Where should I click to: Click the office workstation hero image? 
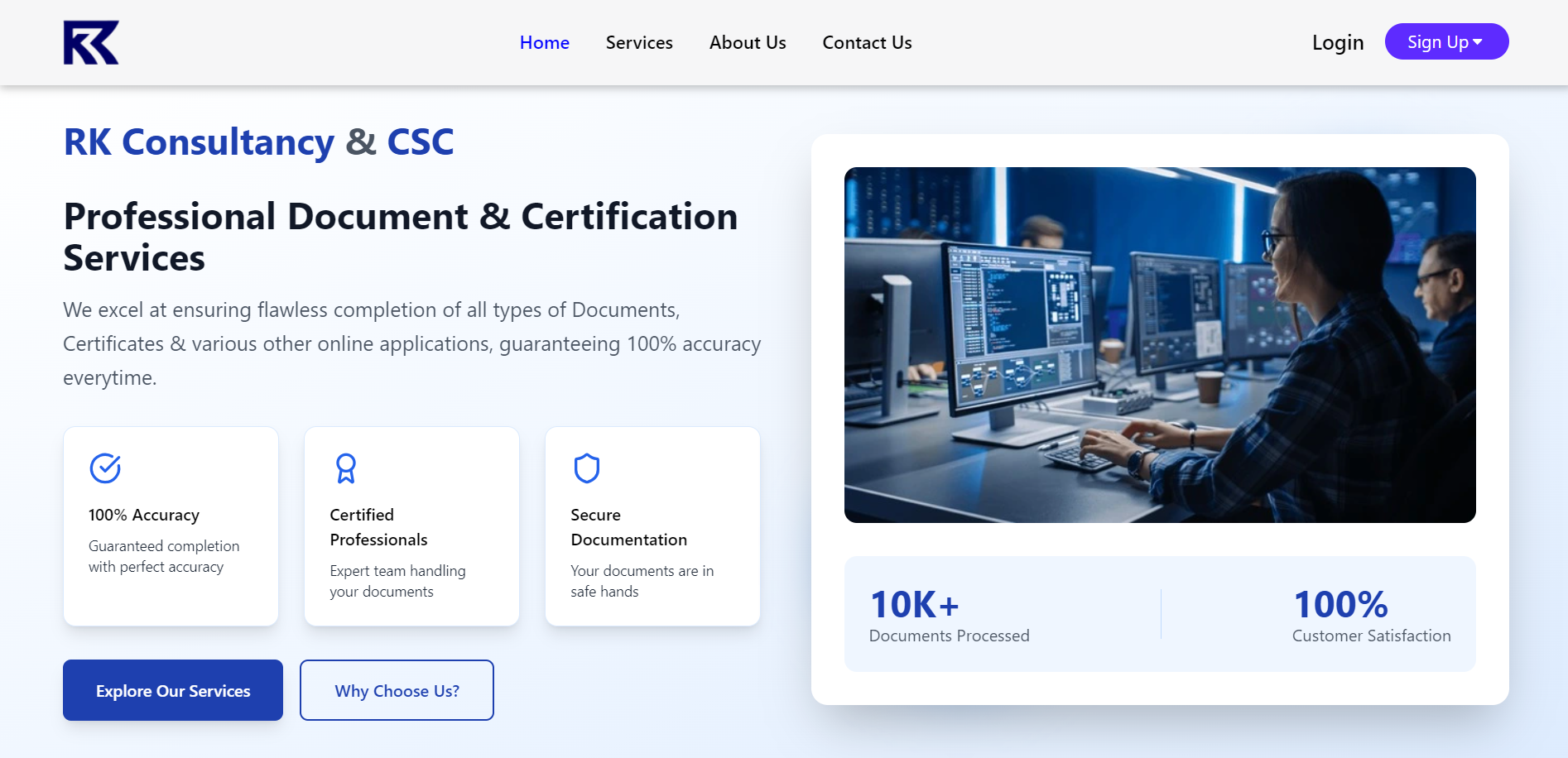pos(1159,345)
